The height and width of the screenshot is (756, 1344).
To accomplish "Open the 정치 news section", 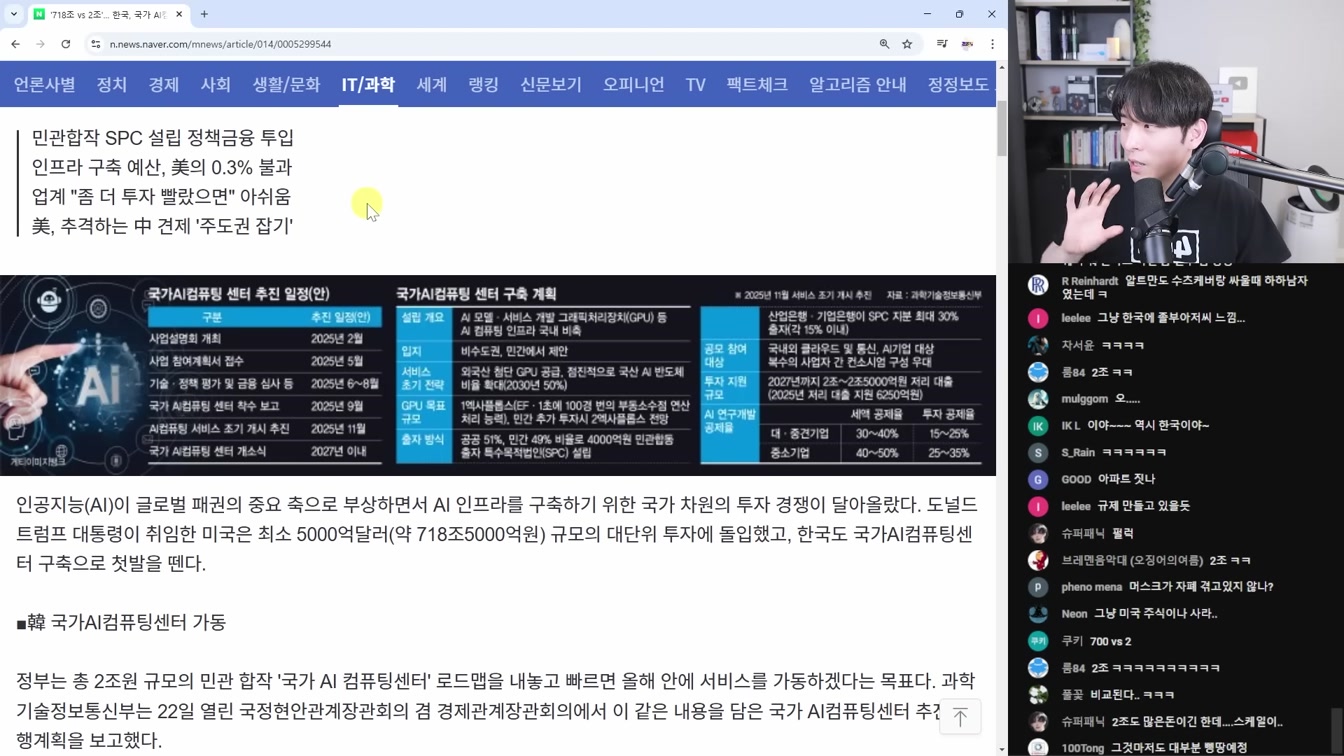I will pos(112,84).
